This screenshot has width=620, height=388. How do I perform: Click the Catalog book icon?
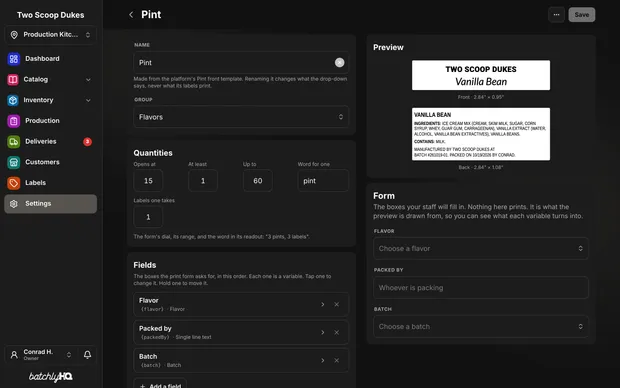pos(13,79)
